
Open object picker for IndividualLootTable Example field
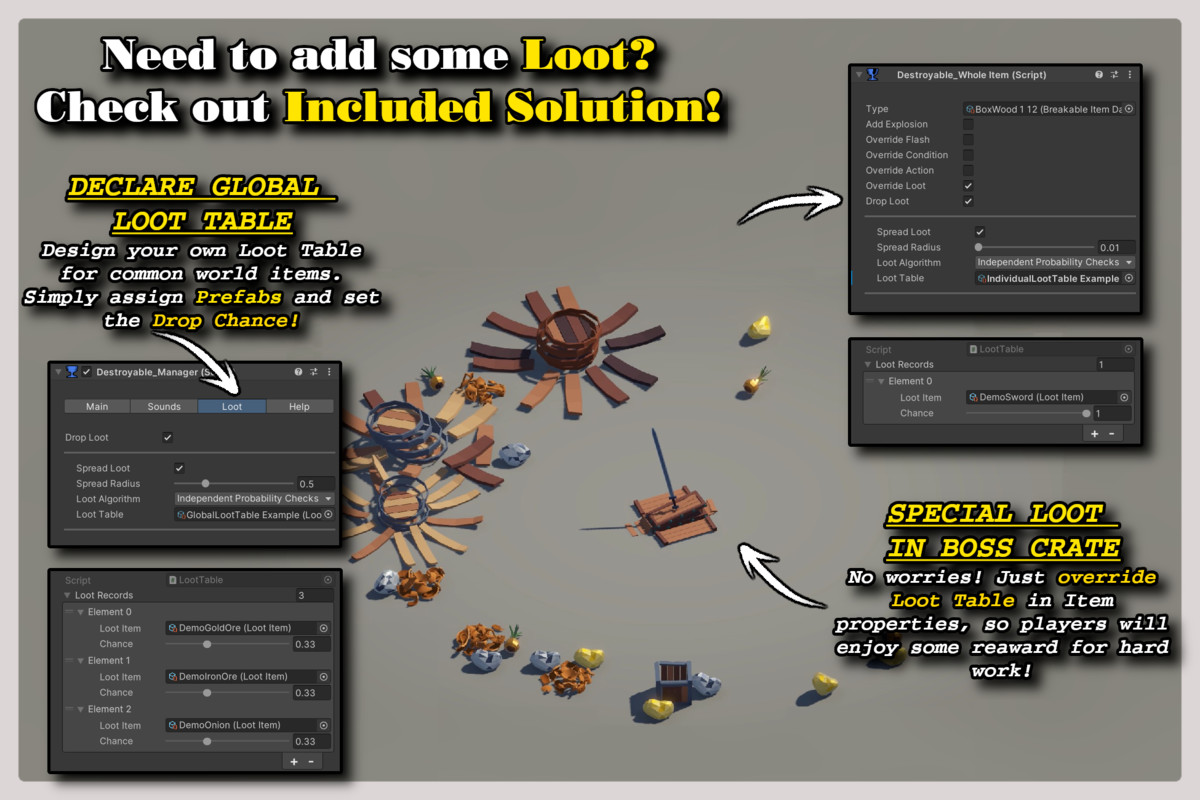[x=1129, y=278]
